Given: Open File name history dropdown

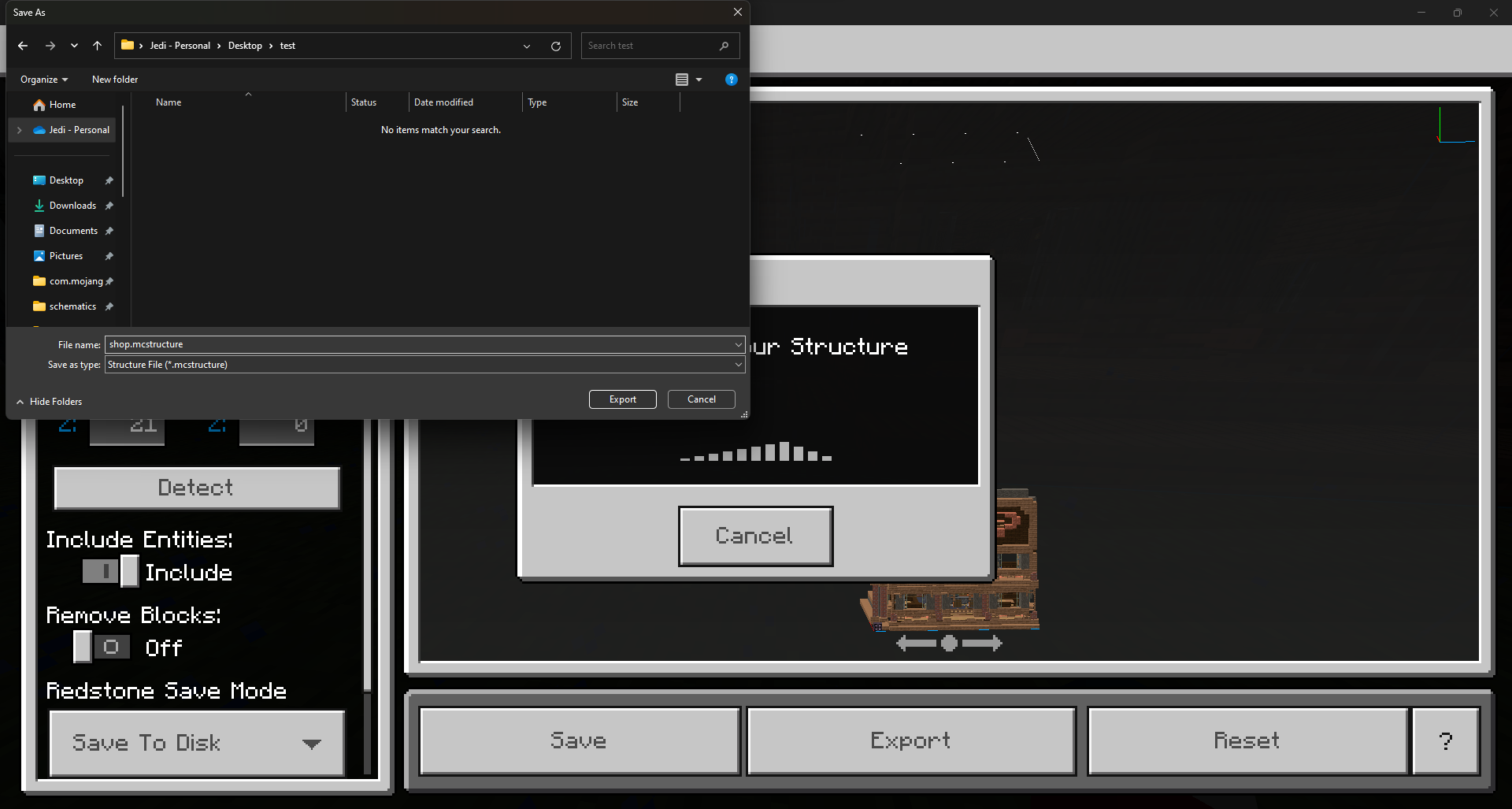Looking at the screenshot, I should tap(738, 344).
